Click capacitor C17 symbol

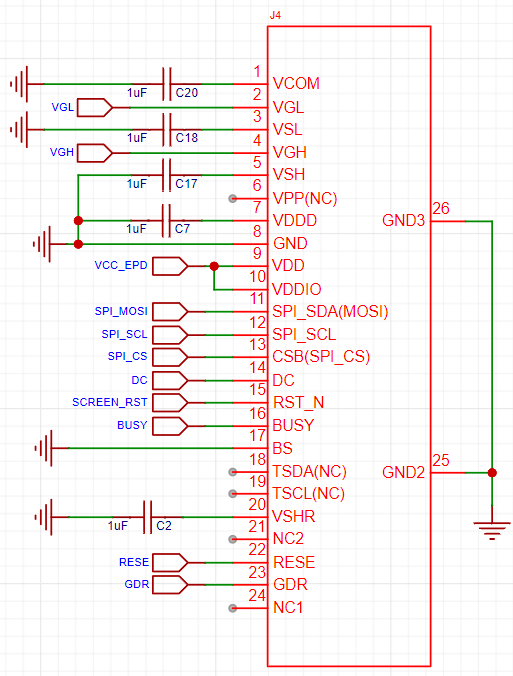(x=166, y=175)
